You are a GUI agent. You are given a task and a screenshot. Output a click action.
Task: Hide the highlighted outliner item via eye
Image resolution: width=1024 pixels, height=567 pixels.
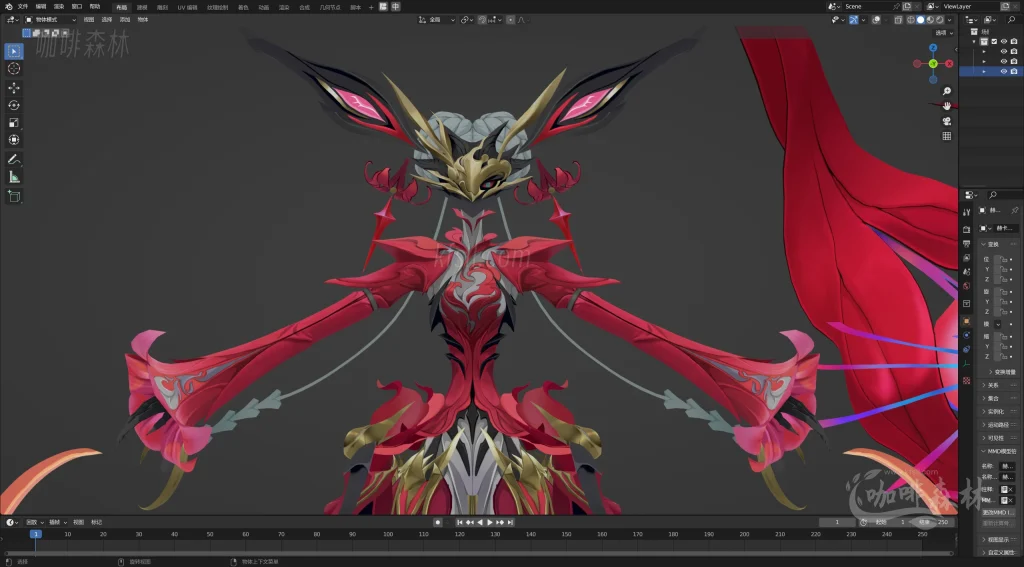[1004, 71]
